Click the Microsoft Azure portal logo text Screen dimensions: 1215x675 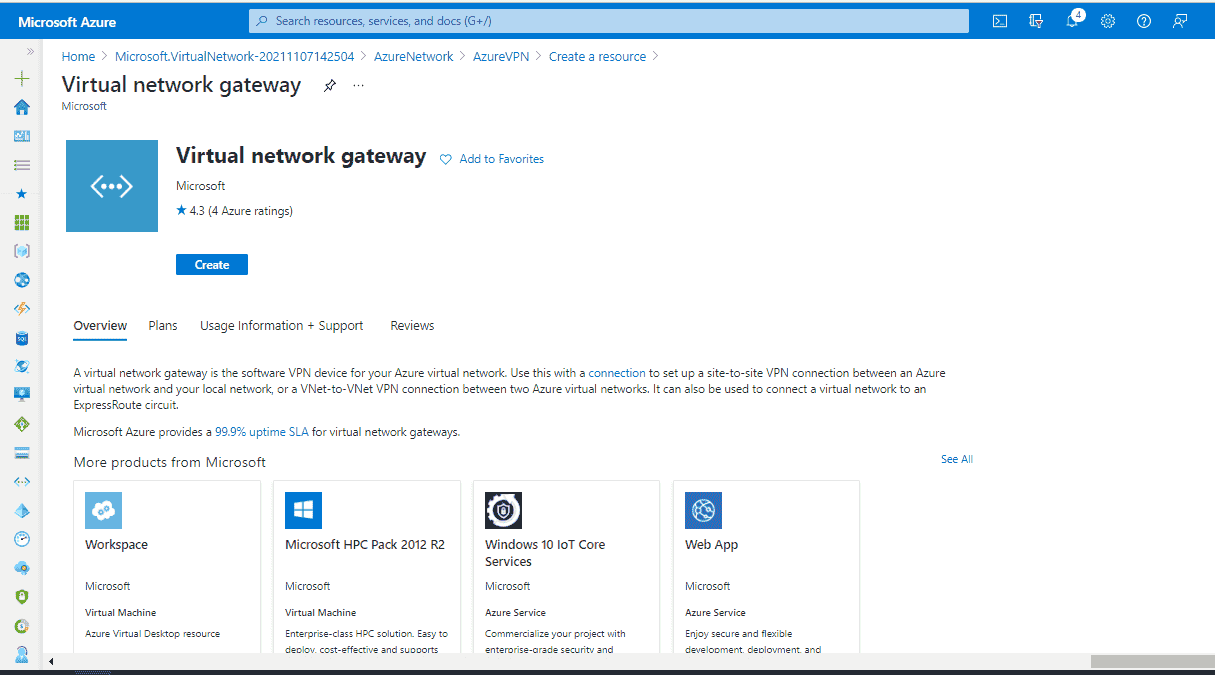(67, 21)
